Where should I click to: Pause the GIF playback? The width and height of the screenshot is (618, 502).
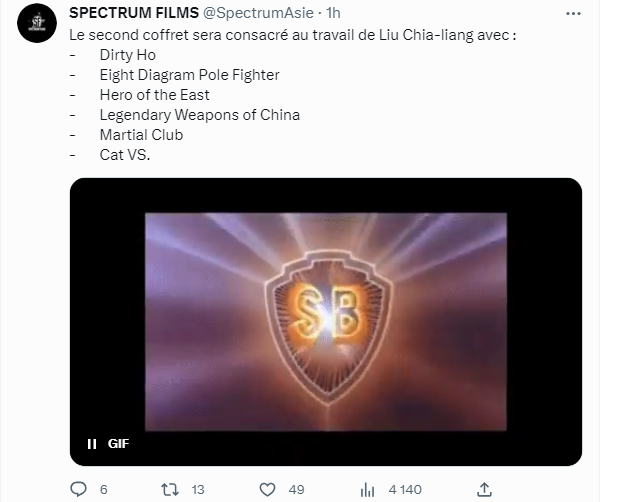tap(92, 444)
